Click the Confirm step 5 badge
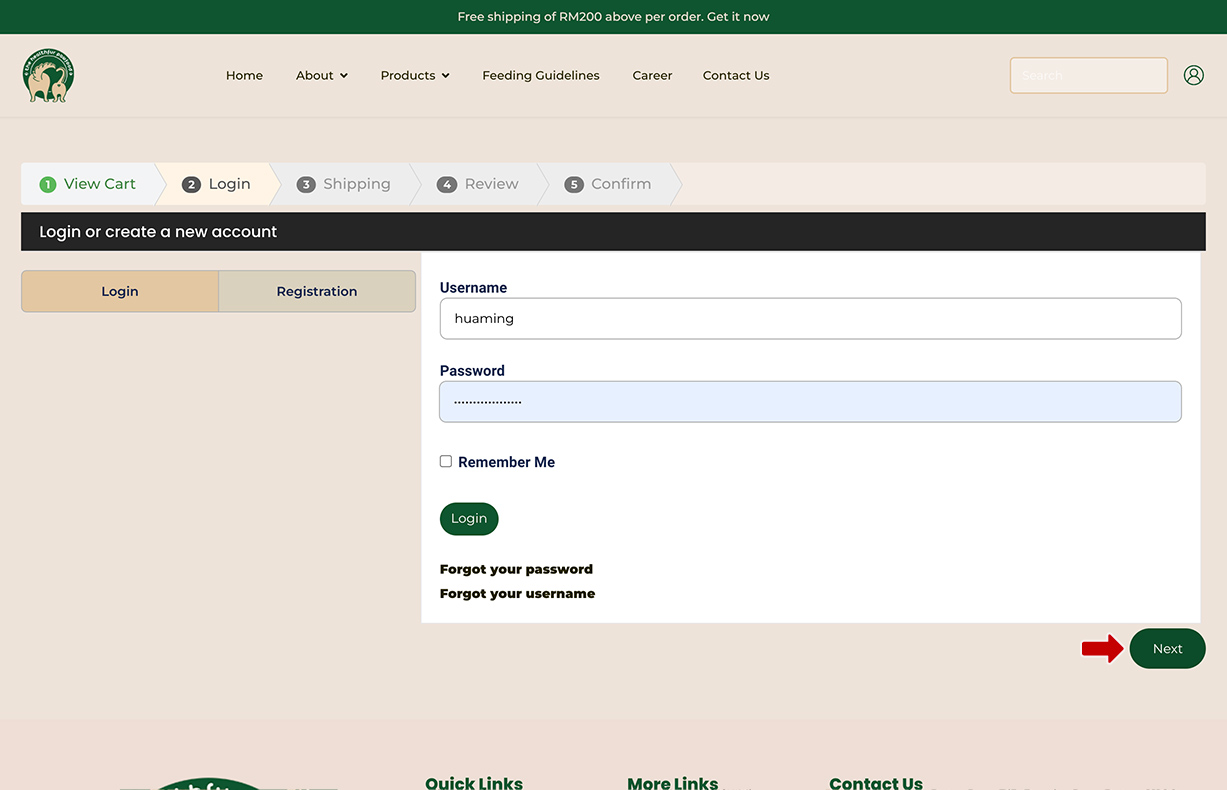This screenshot has height=790, width=1227. point(573,185)
